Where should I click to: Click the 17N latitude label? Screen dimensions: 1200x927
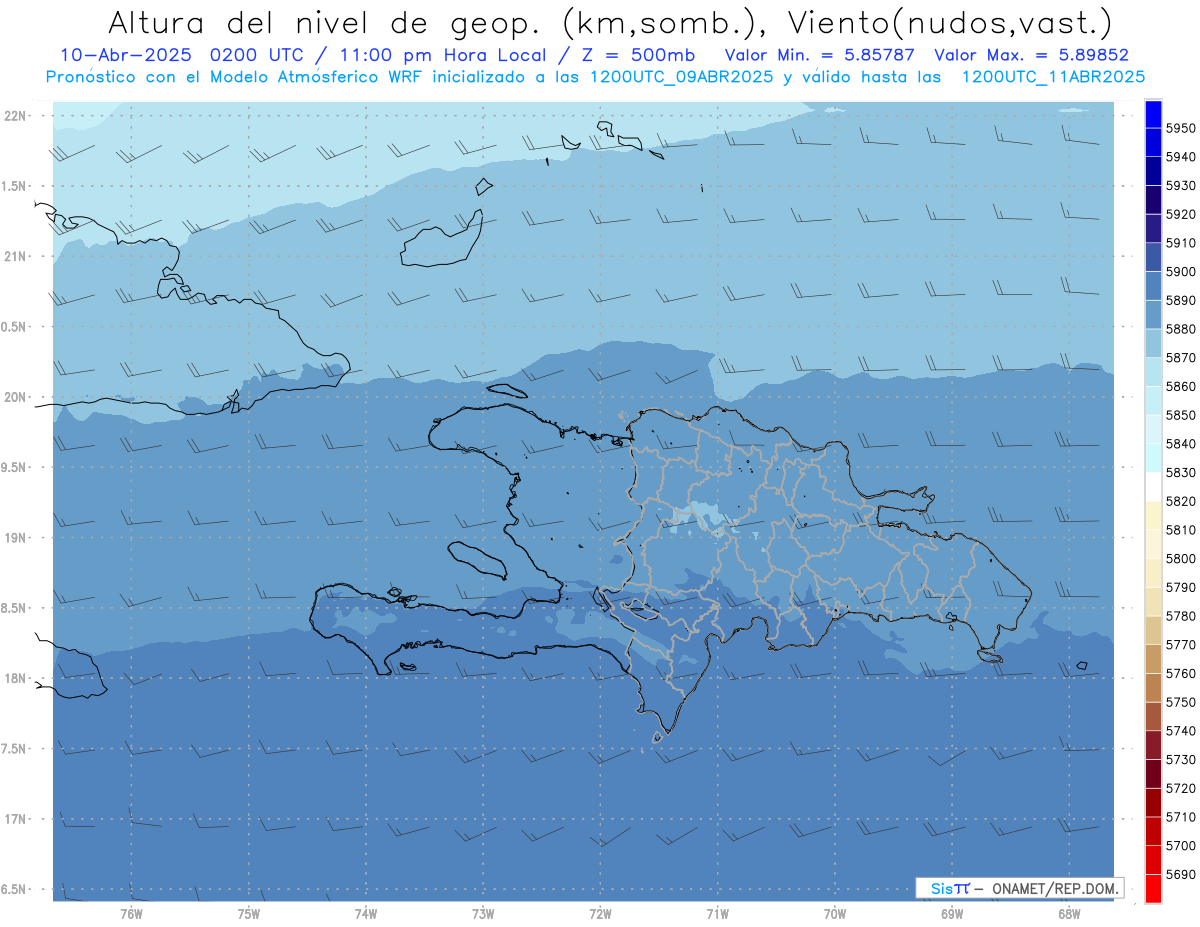pos(15,819)
